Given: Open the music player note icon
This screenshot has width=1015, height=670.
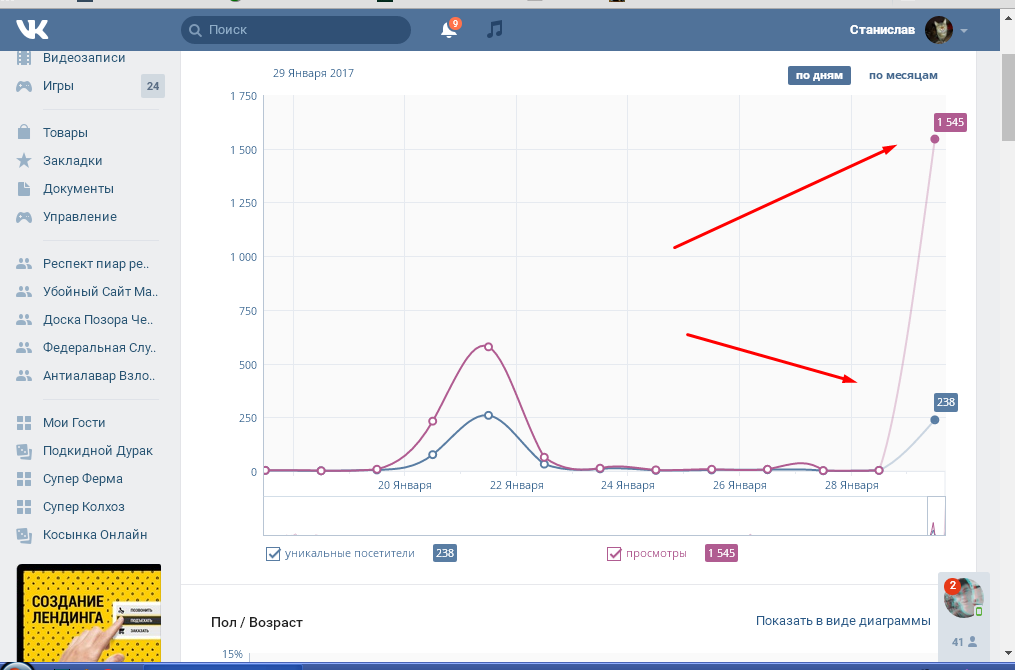Looking at the screenshot, I should (x=494, y=30).
